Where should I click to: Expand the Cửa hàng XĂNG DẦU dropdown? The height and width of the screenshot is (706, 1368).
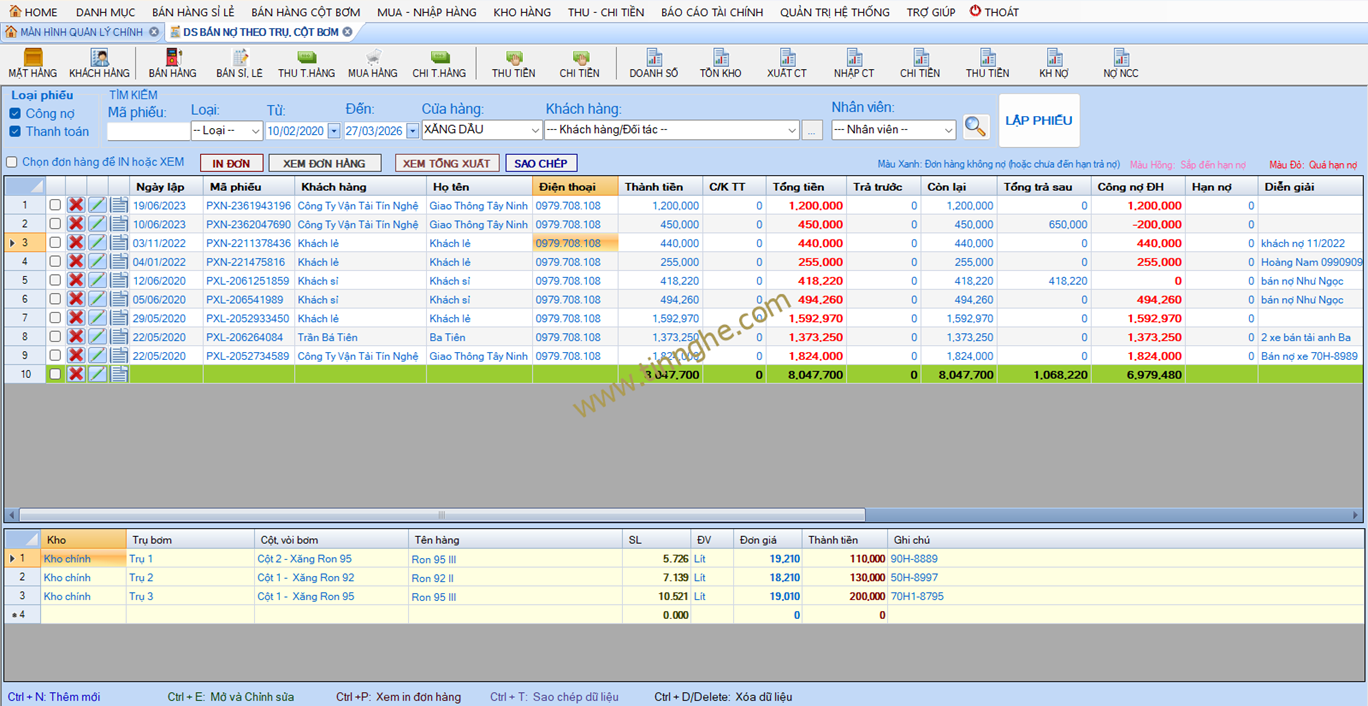click(535, 130)
